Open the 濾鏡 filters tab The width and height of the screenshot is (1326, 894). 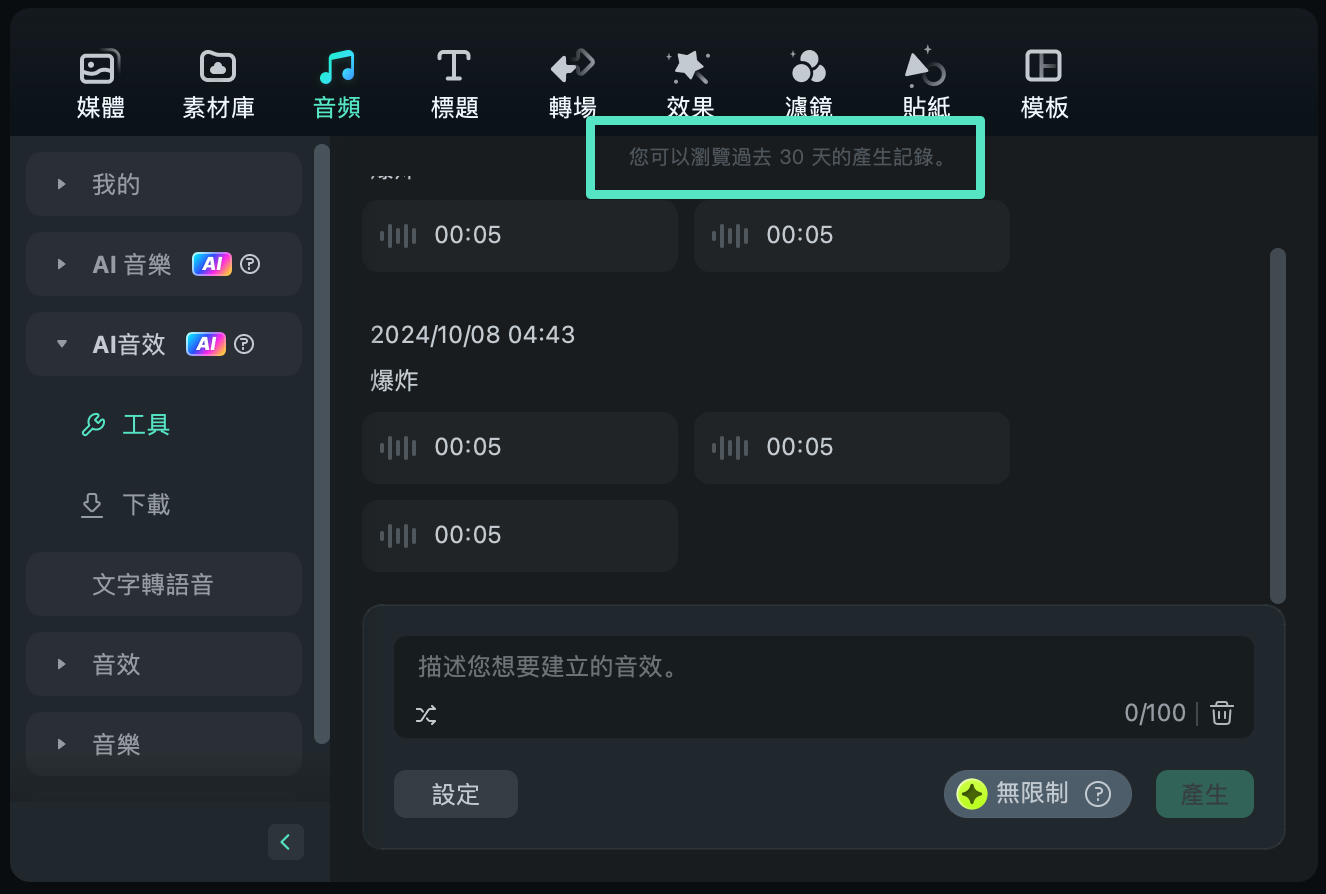click(x=808, y=84)
